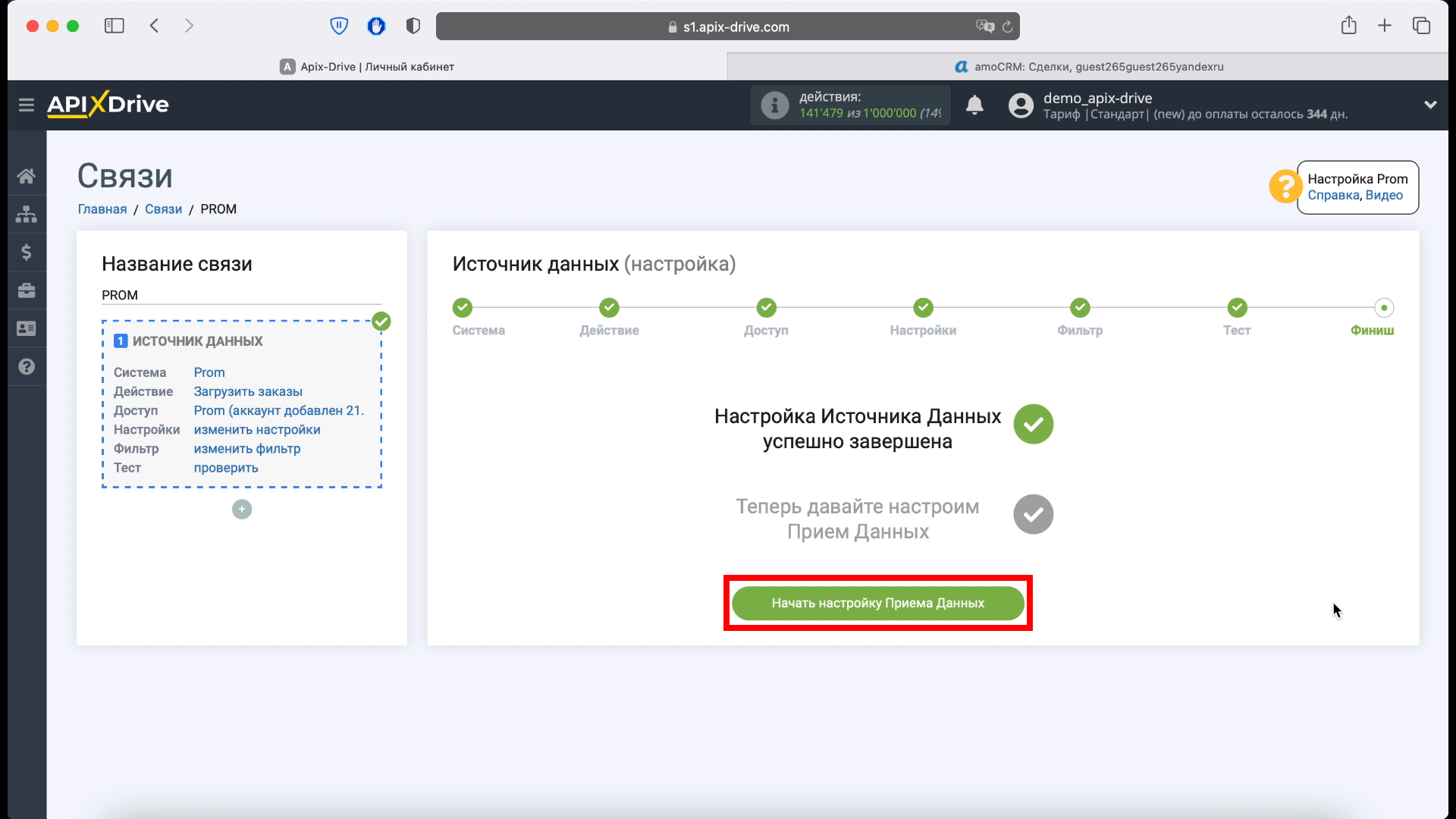Click the Safari share button

click(x=1348, y=26)
